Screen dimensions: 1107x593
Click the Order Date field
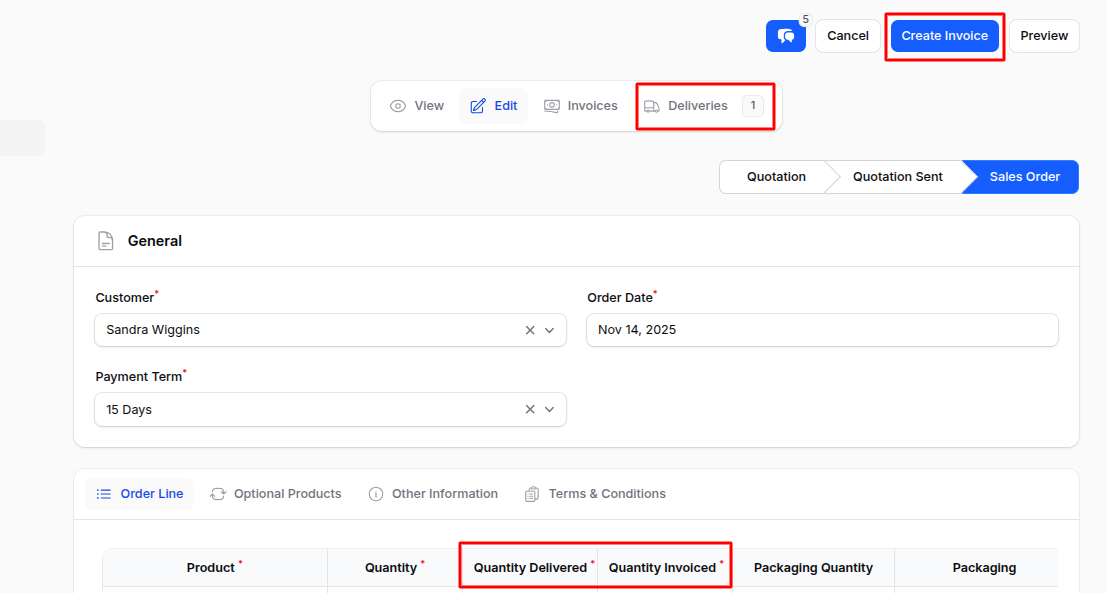coord(821,329)
